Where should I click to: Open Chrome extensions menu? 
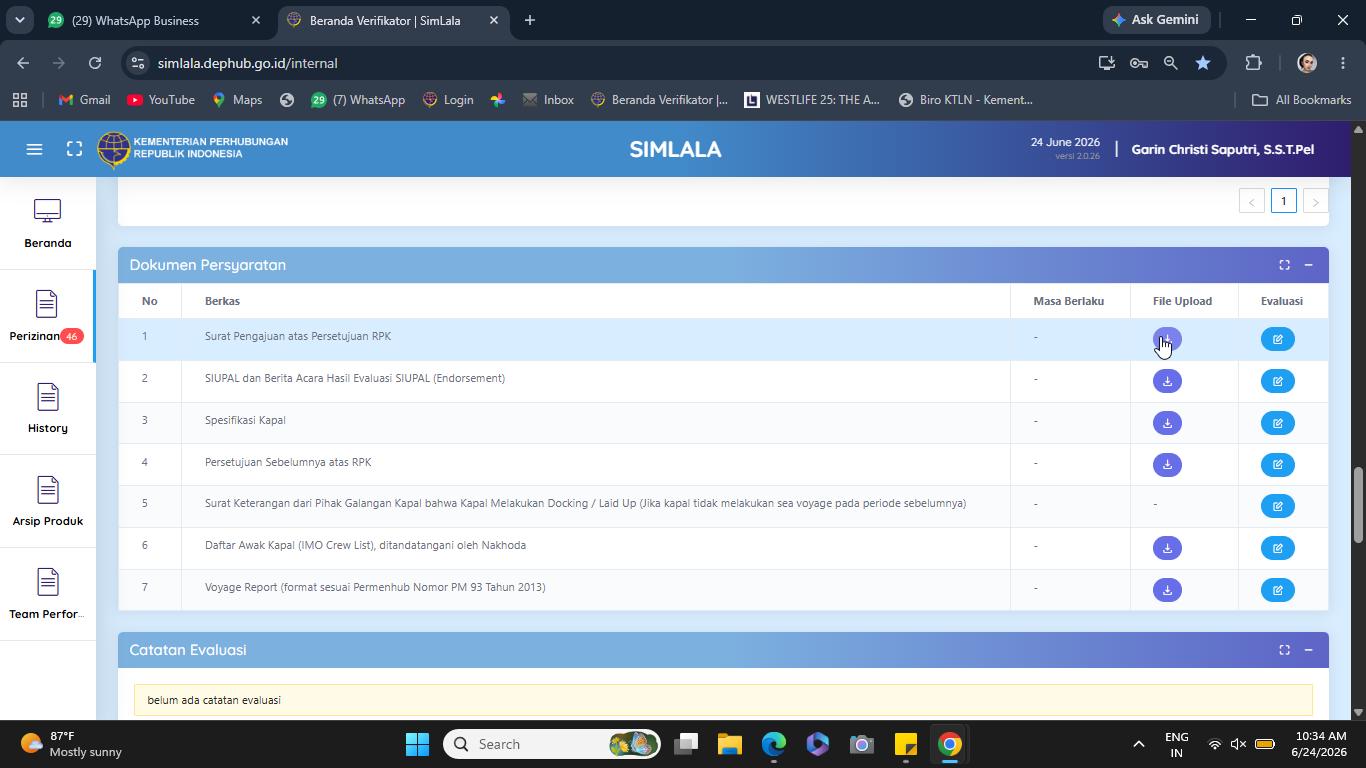pos(1253,63)
